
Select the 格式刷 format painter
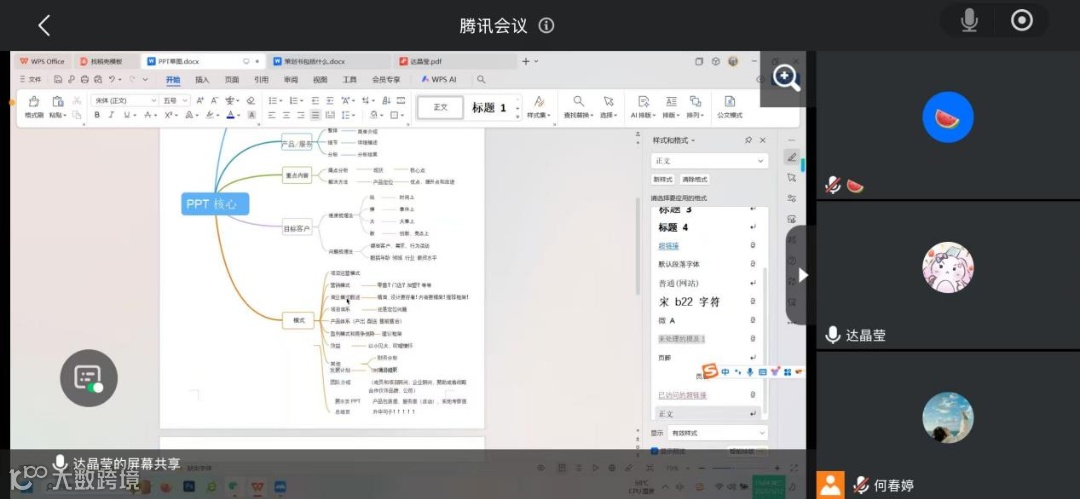[x=34, y=107]
